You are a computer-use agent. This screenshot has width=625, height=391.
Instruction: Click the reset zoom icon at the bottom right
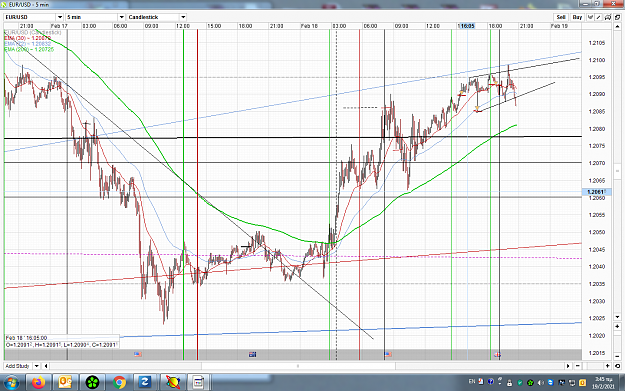coord(617,366)
